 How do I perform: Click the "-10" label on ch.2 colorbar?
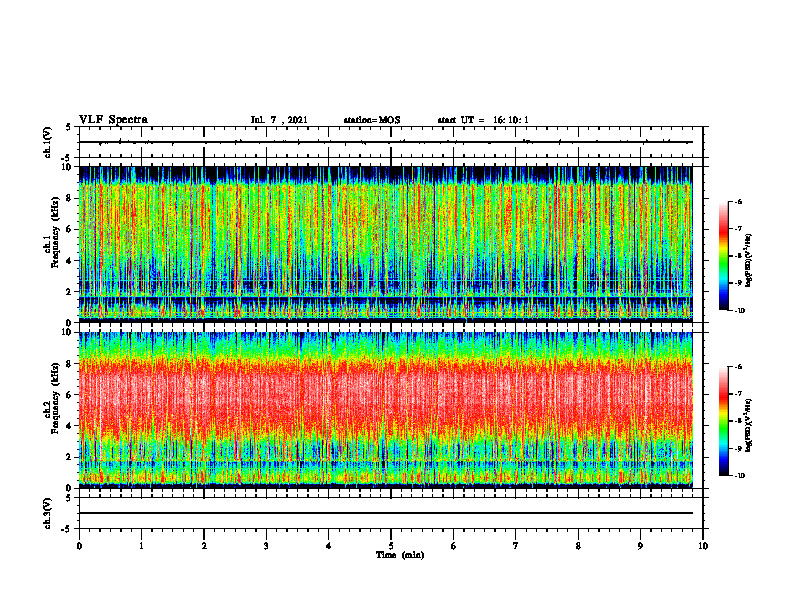click(739, 476)
